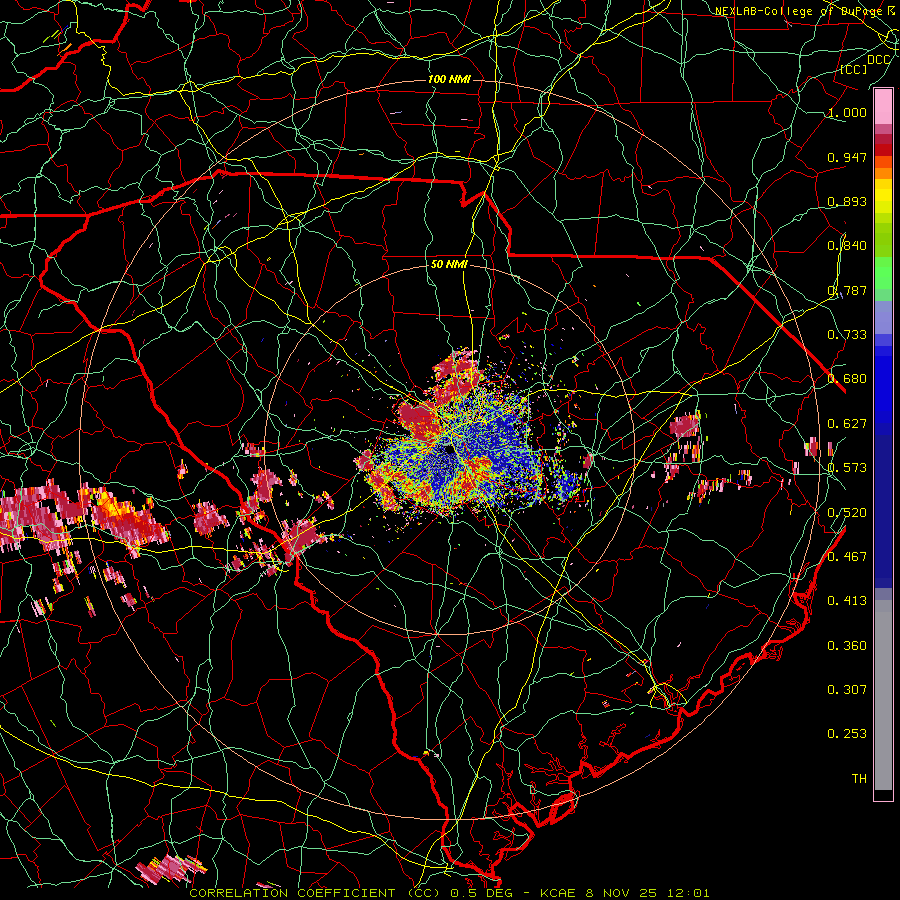Click the 0.520 scale value
The image size is (900, 900).
pyautogui.click(x=847, y=513)
